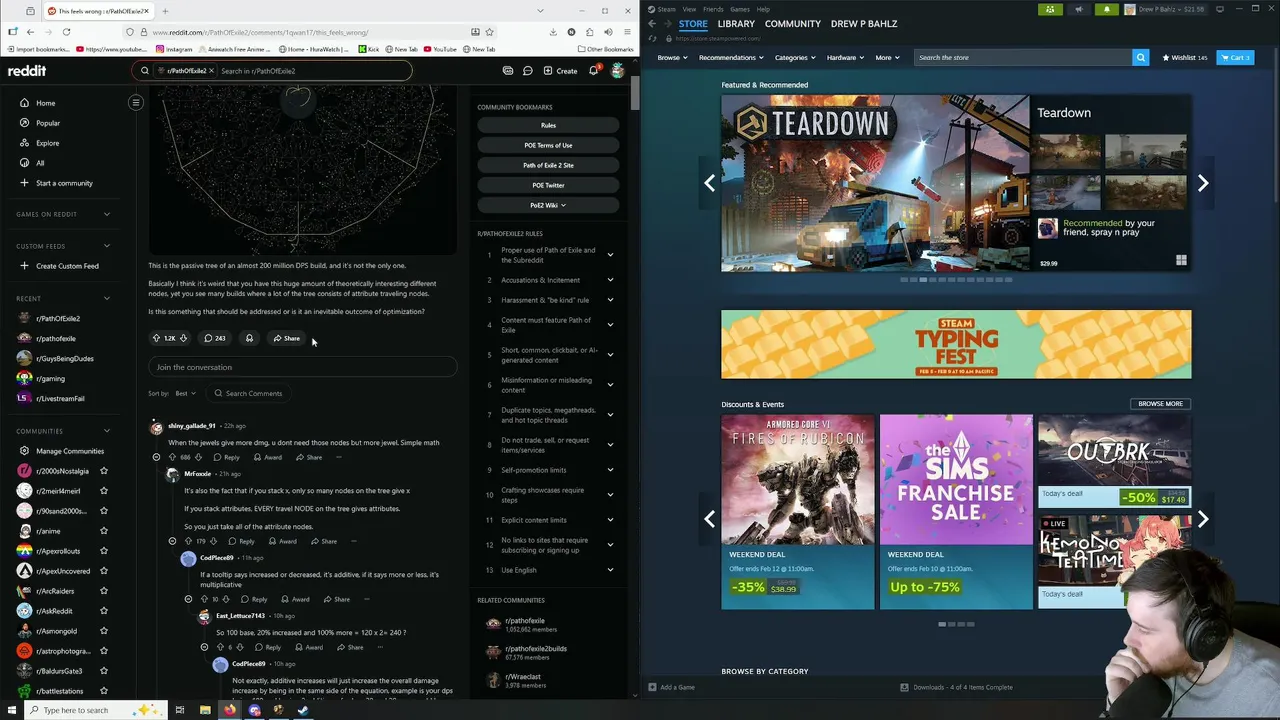1280x720 pixels.
Task: Expand rule 1 Proper use of subreddit
Action: [x=610, y=255]
